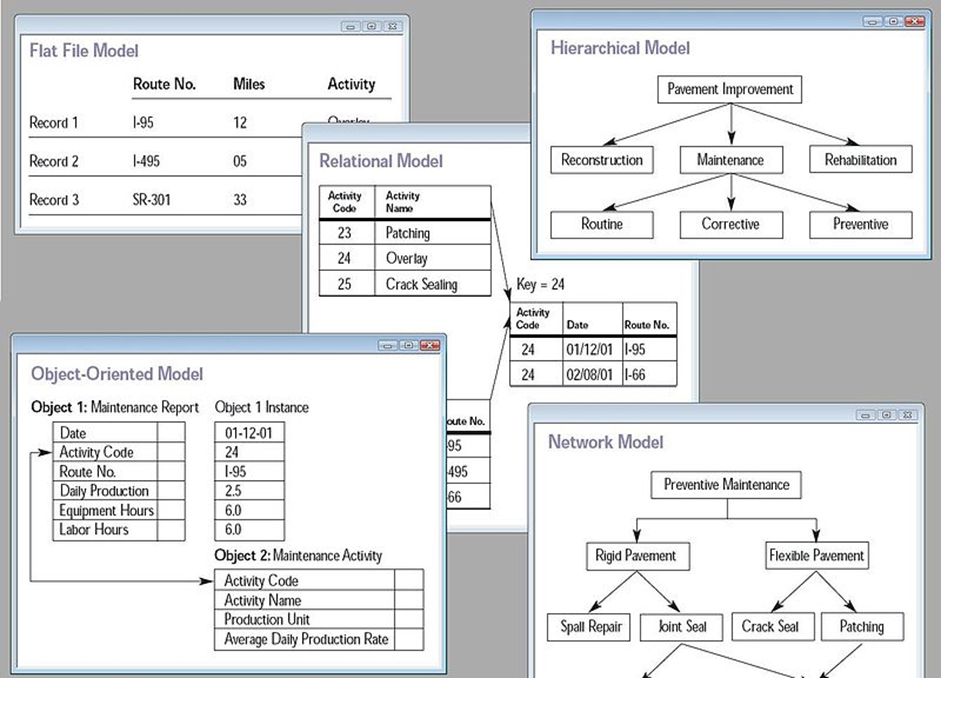Click the Record 2 row label

coord(54,161)
